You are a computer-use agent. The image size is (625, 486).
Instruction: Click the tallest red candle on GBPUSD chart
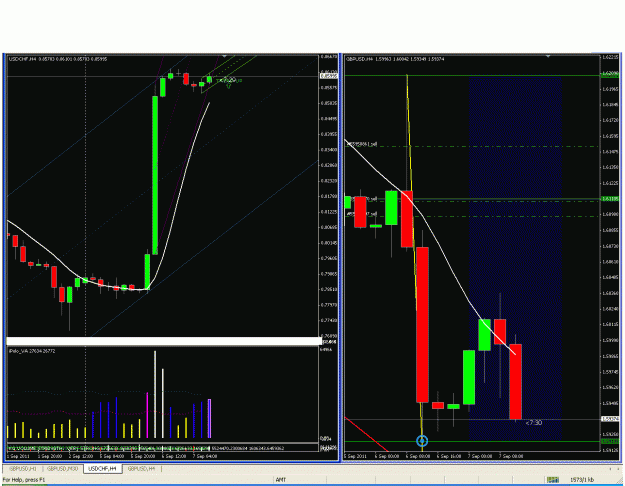[423, 325]
